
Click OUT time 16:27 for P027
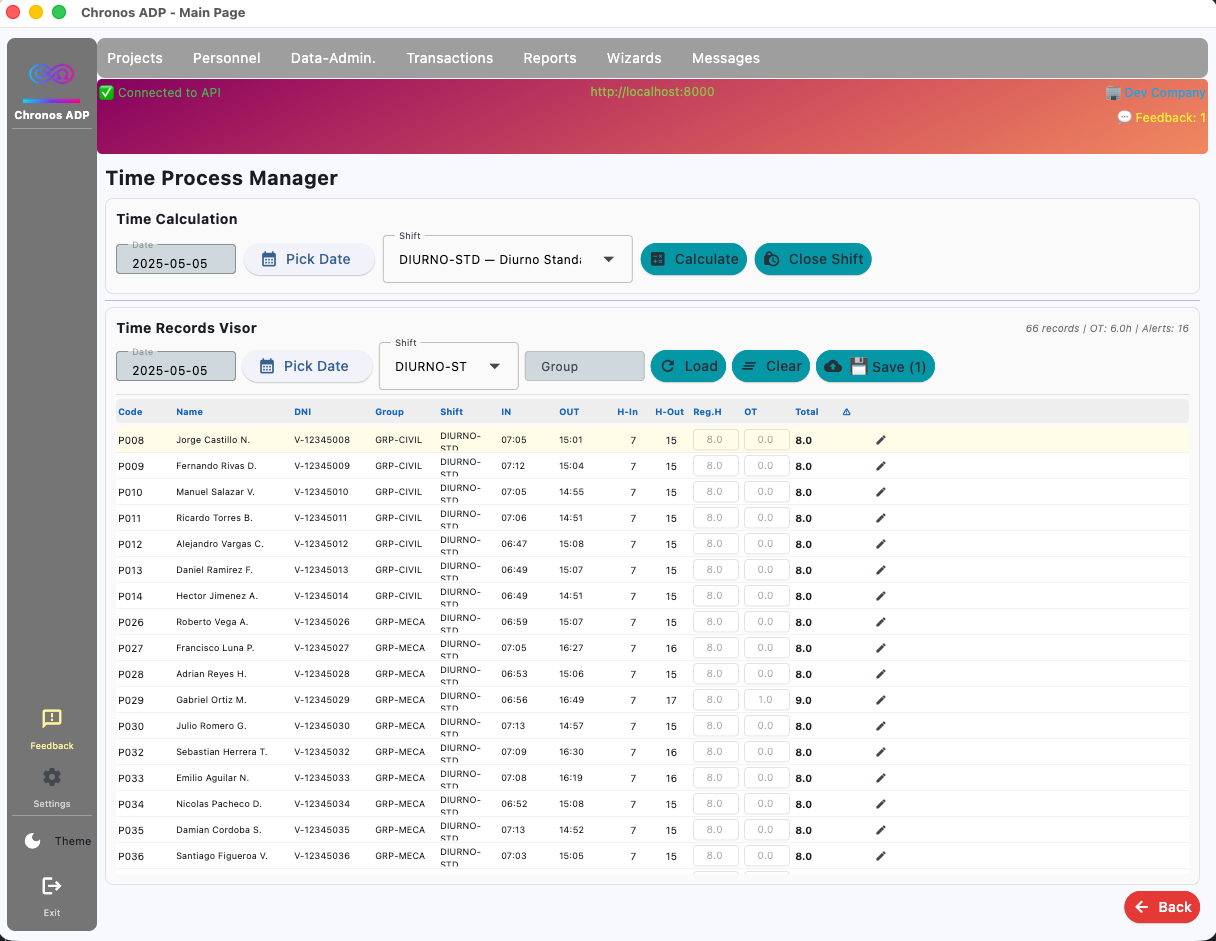(x=571, y=648)
